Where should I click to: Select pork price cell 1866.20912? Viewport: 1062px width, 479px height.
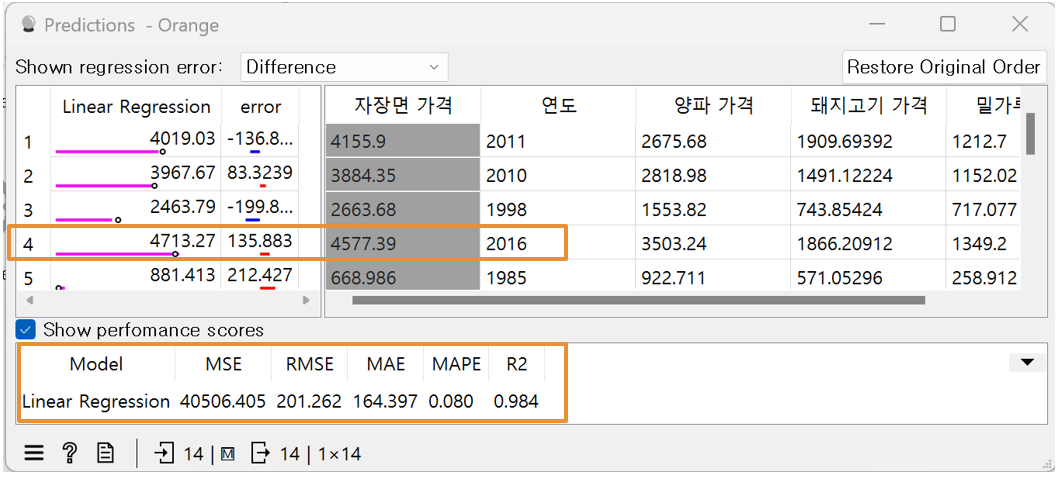click(868, 243)
